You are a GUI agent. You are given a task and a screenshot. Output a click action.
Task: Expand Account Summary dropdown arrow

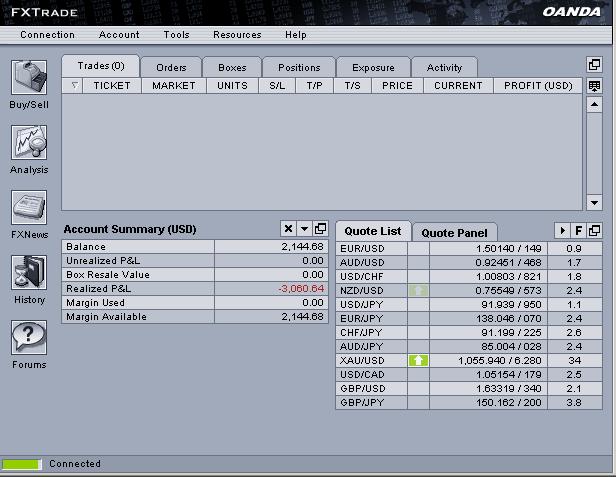[x=304, y=229]
